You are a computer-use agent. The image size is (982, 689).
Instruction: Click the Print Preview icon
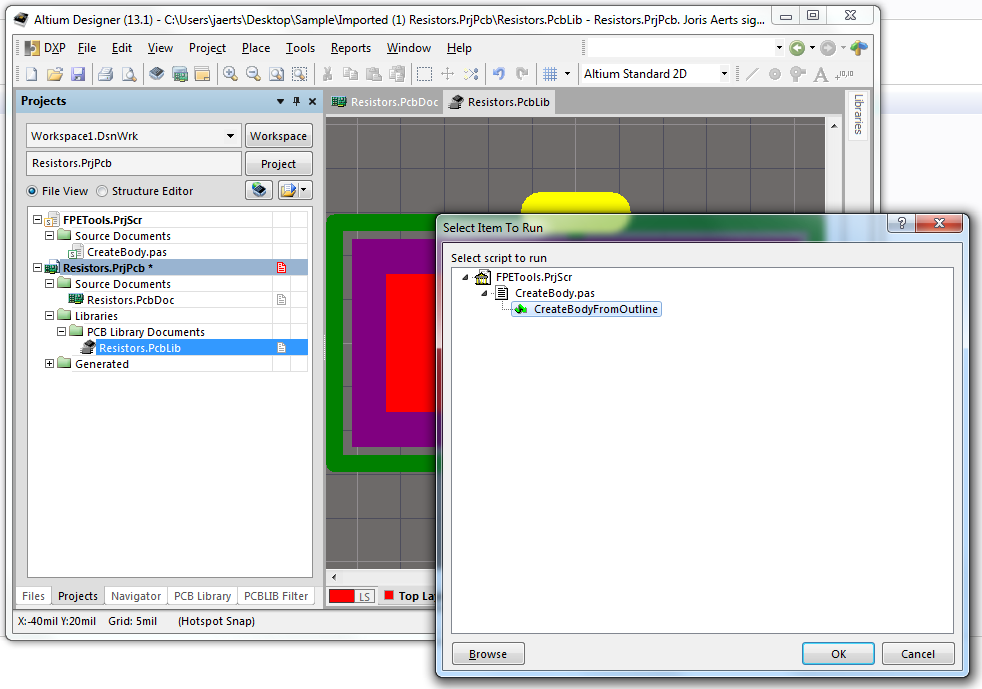click(128, 74)
